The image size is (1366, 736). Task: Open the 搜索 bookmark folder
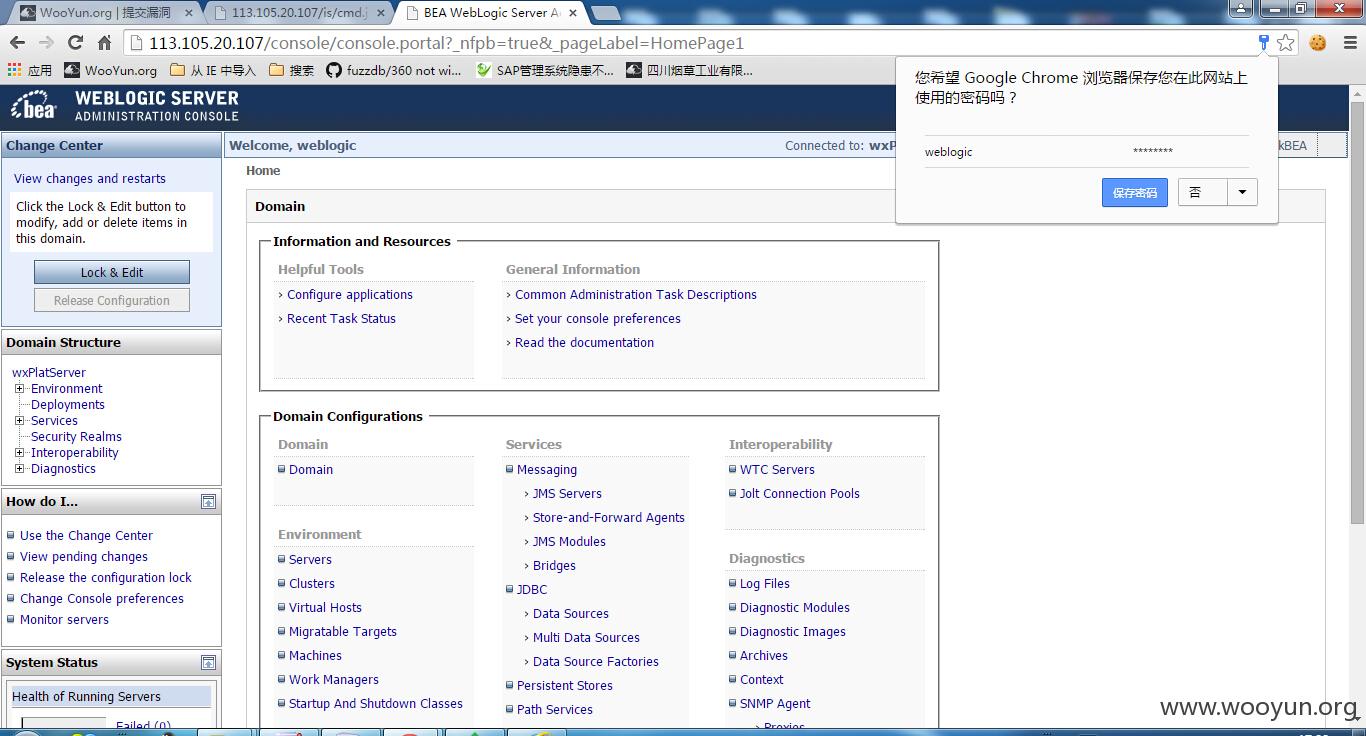[291, 70]
